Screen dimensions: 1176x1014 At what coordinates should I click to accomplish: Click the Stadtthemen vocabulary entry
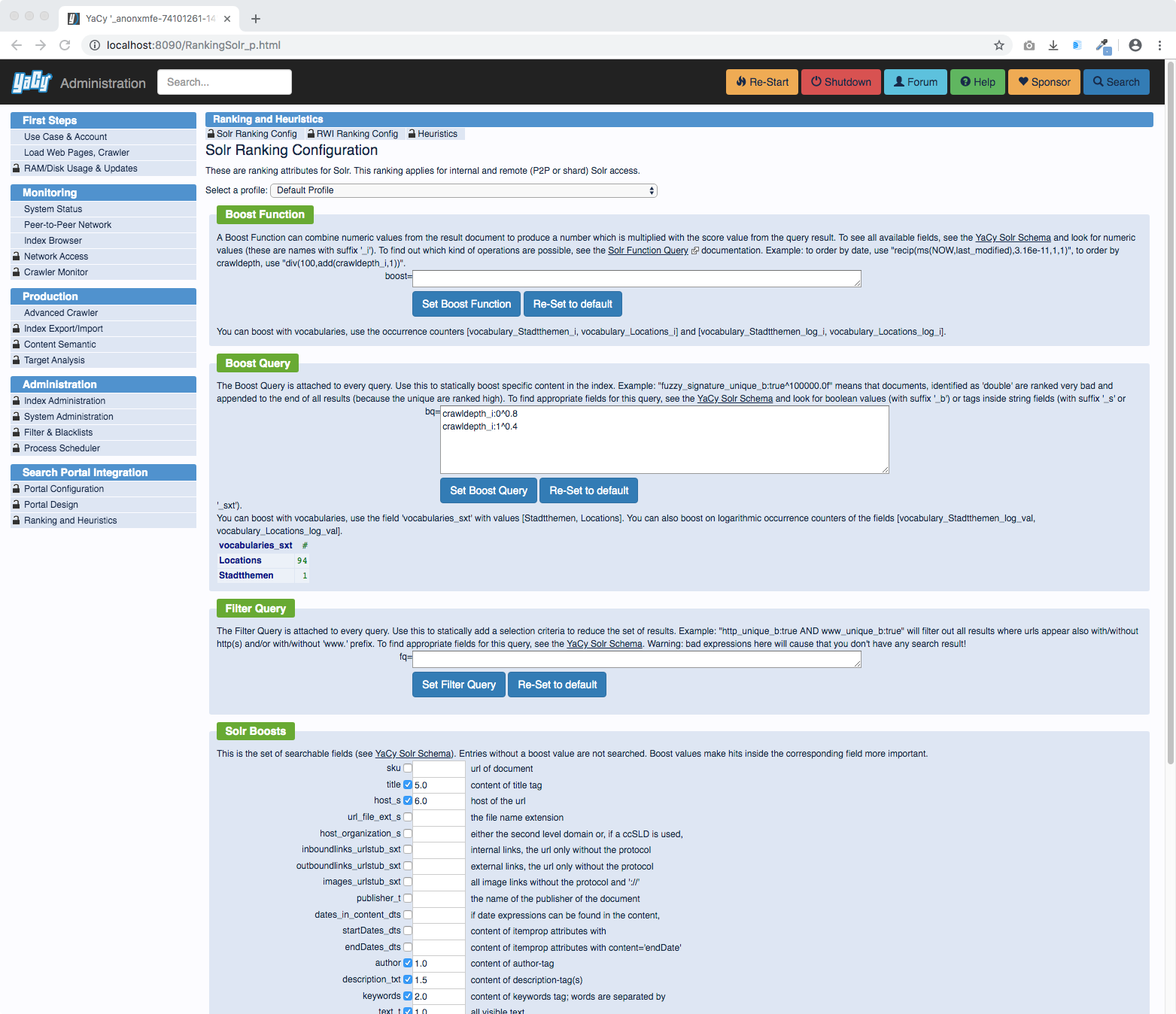click(x=246, y=575)
